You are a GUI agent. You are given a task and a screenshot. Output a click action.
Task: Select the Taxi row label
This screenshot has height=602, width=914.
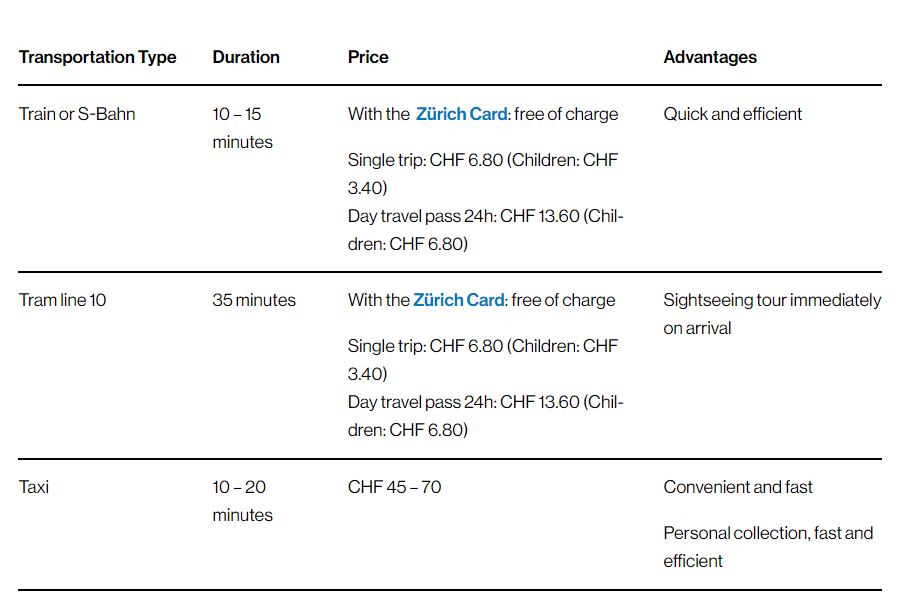pyautogui.click(x=34, y=487)
